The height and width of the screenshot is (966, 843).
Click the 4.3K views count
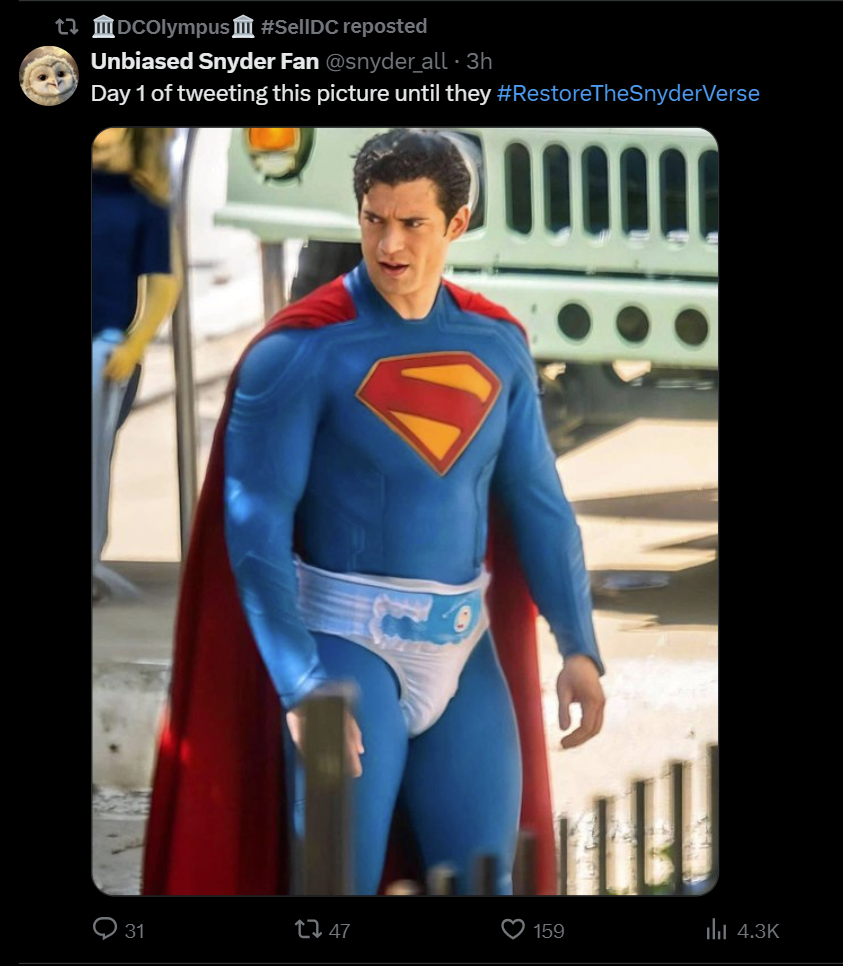[x=758, y=930]
